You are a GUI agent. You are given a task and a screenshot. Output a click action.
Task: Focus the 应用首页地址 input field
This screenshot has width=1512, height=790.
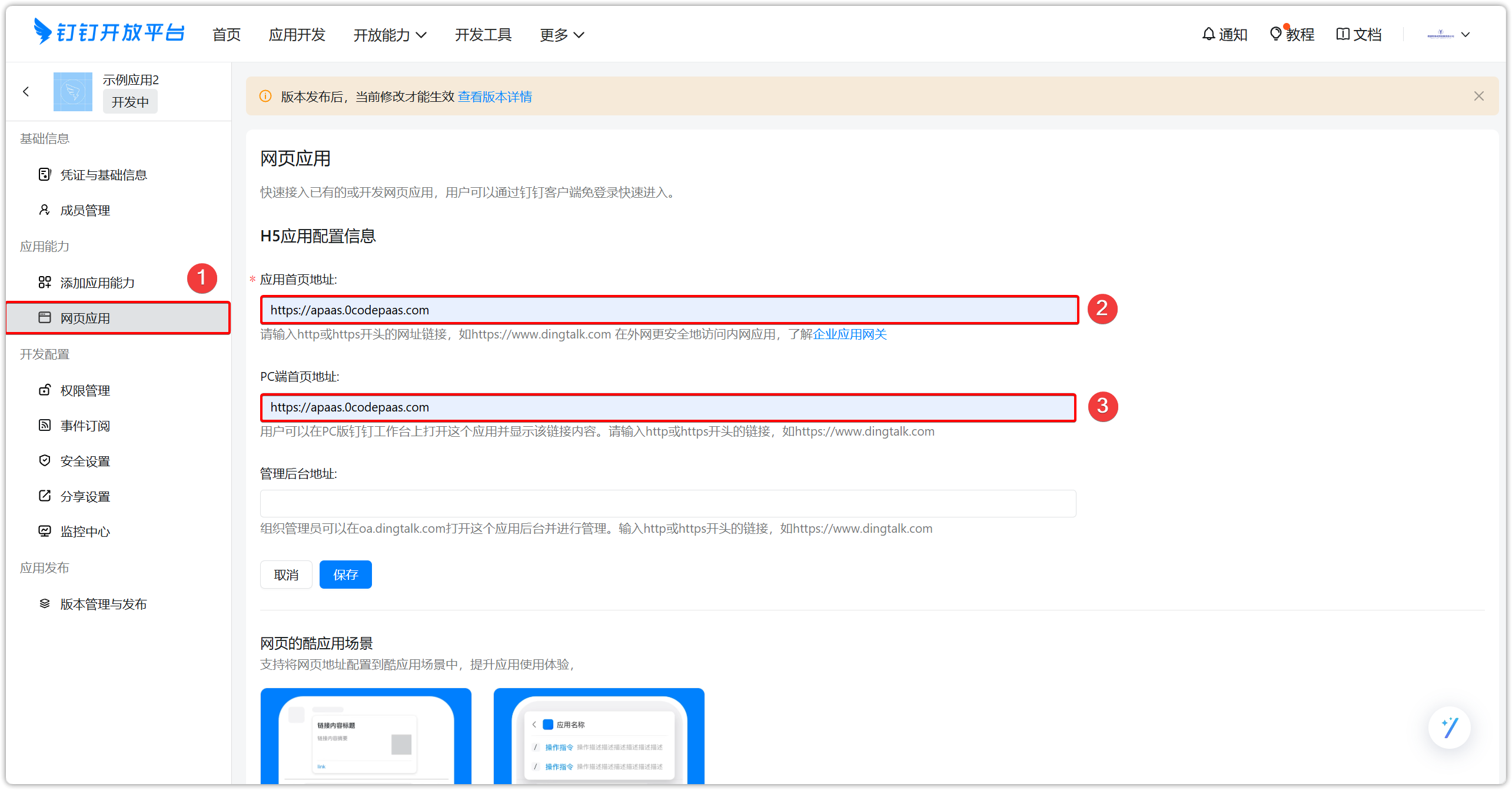tap(670, 310)
